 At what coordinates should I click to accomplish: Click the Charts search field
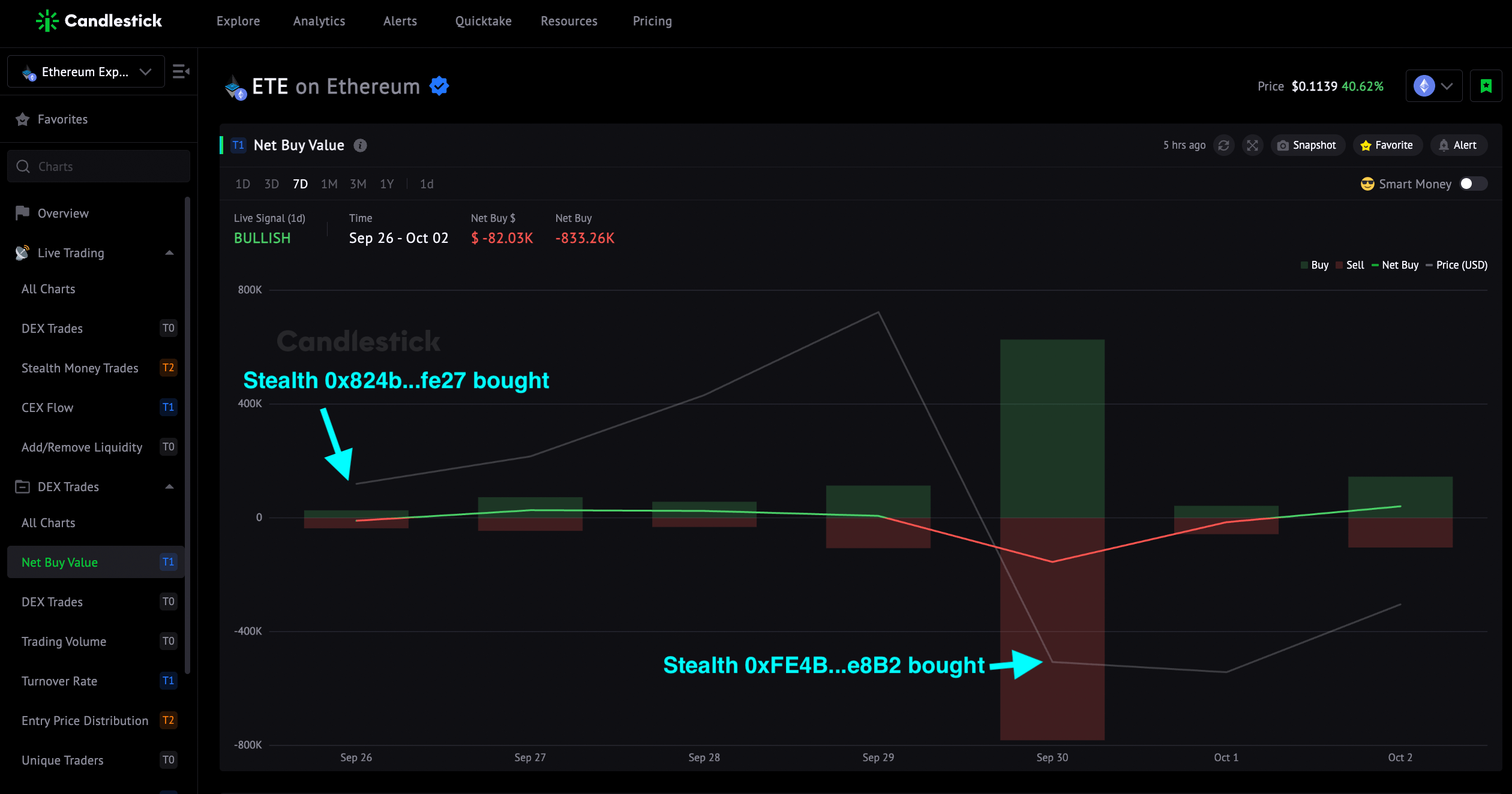tap(98, 166)
